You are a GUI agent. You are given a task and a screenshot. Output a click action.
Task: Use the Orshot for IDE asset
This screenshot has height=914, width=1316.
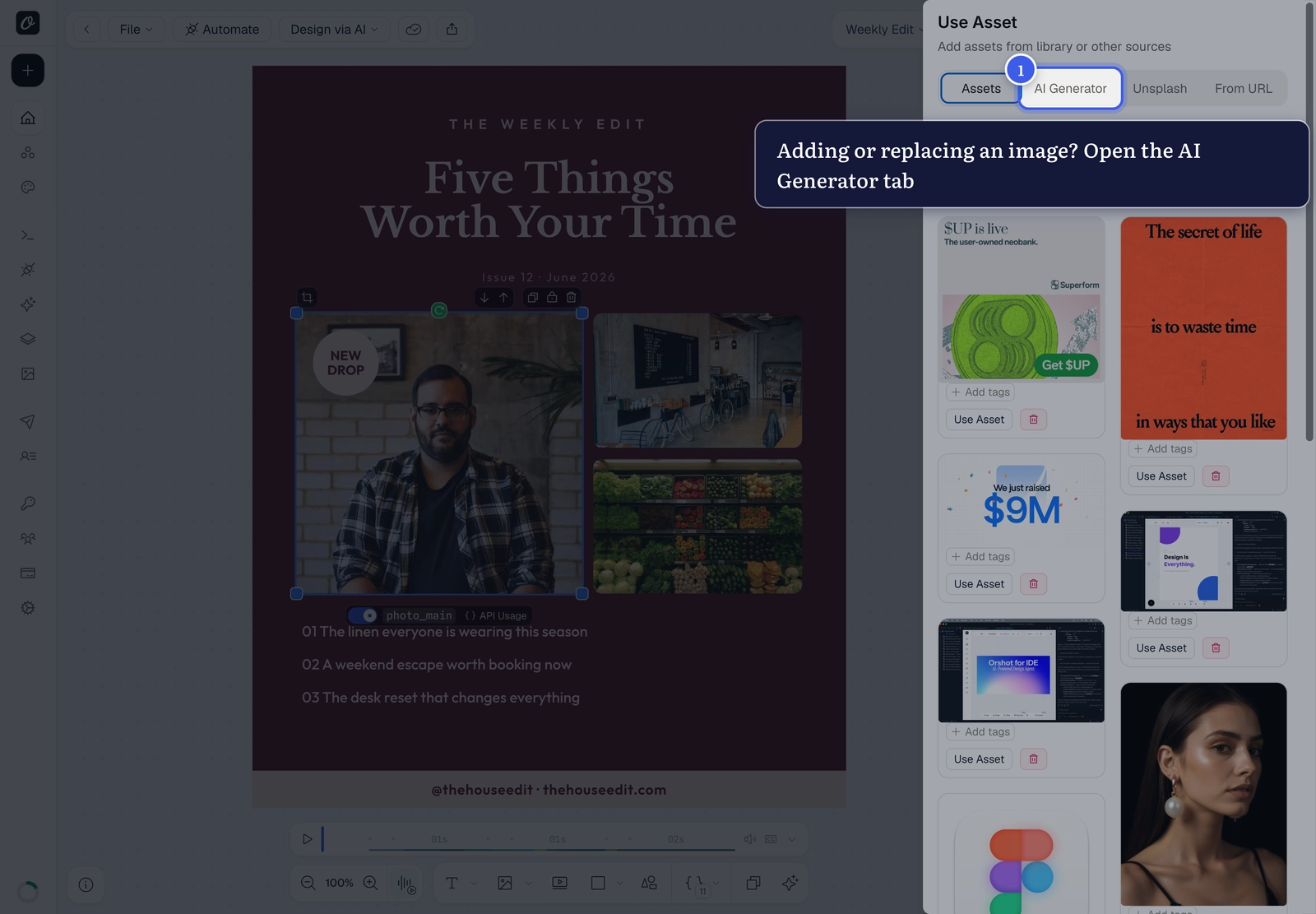click(979, 759)
